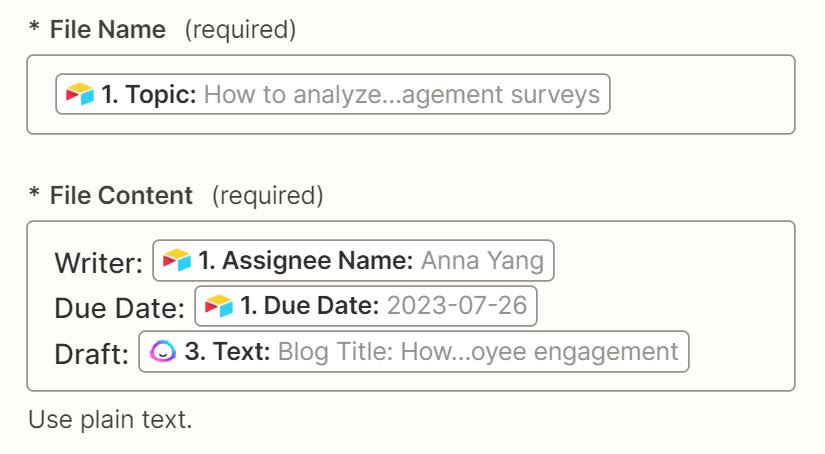Screen dimensions: 825x454
Task: Click '(required)' next to File Content
Action: (x=267, y=196)
